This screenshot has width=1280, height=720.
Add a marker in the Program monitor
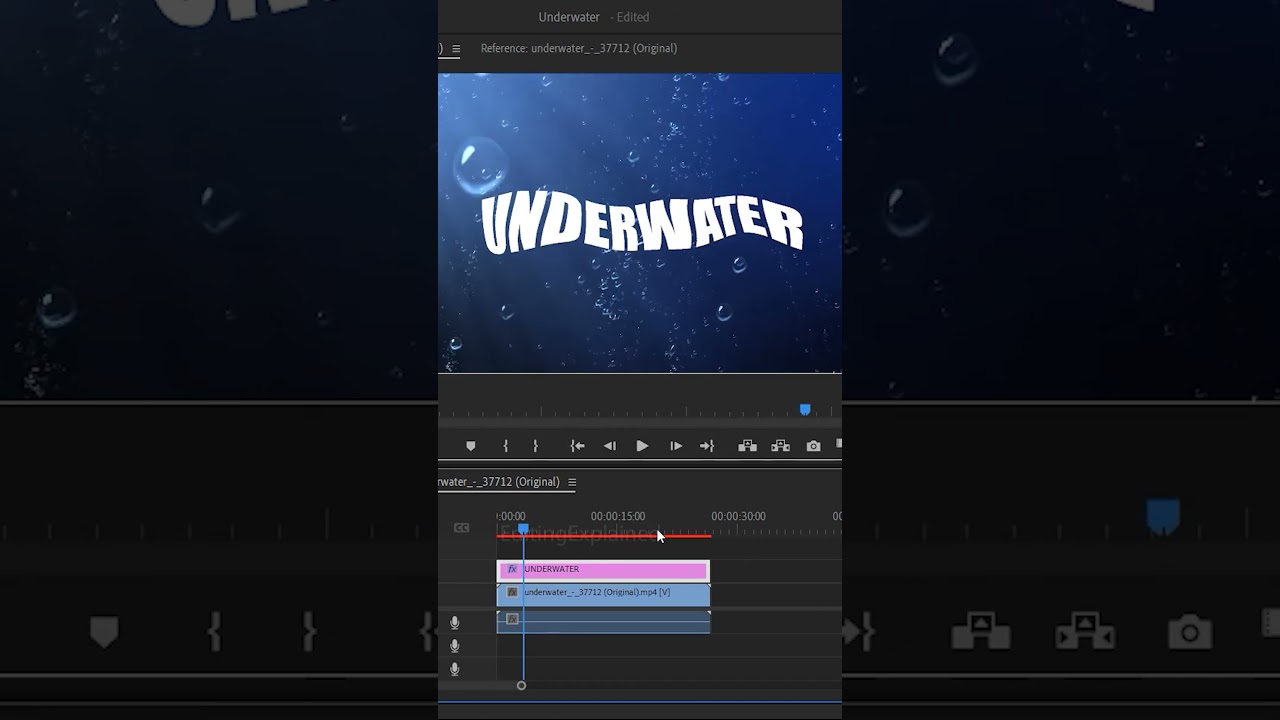click(471, 446)
